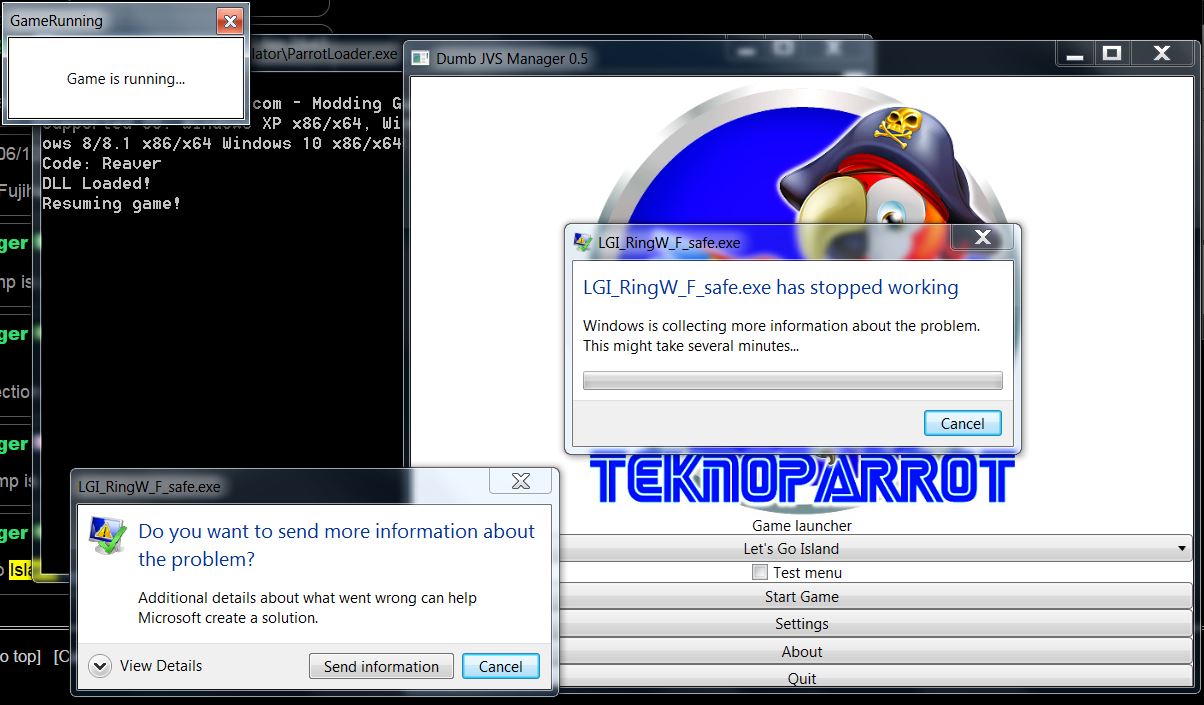Close the Dumb JVS Manager window
This screenshot has width=1204, height=705.
pos(1162,54)
